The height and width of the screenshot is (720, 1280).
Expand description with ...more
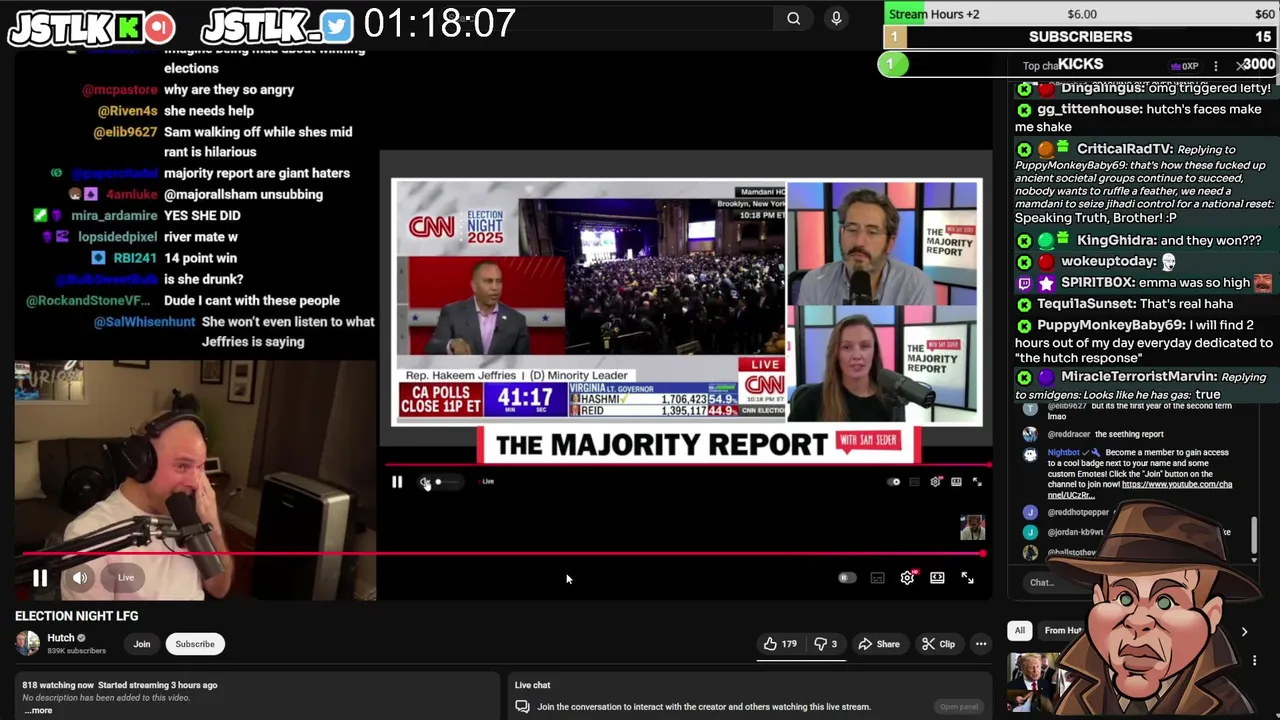[38, 710]
